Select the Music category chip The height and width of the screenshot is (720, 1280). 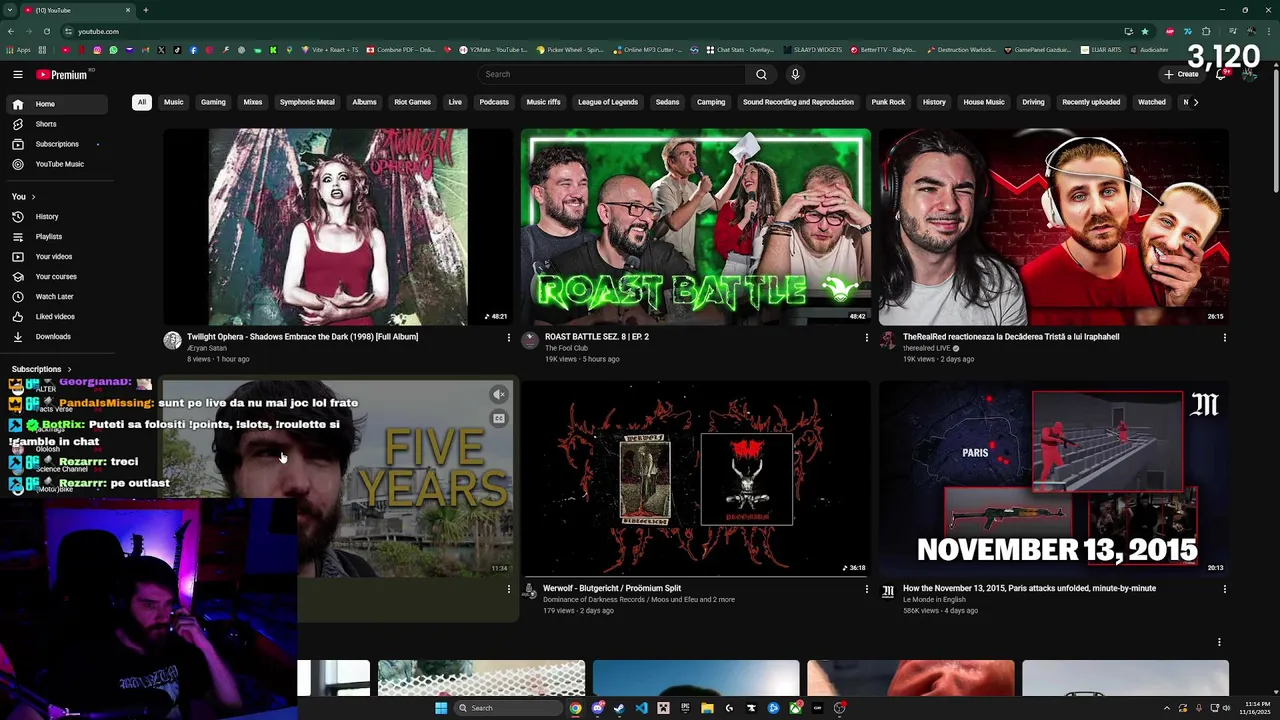[x=174, y=102]
